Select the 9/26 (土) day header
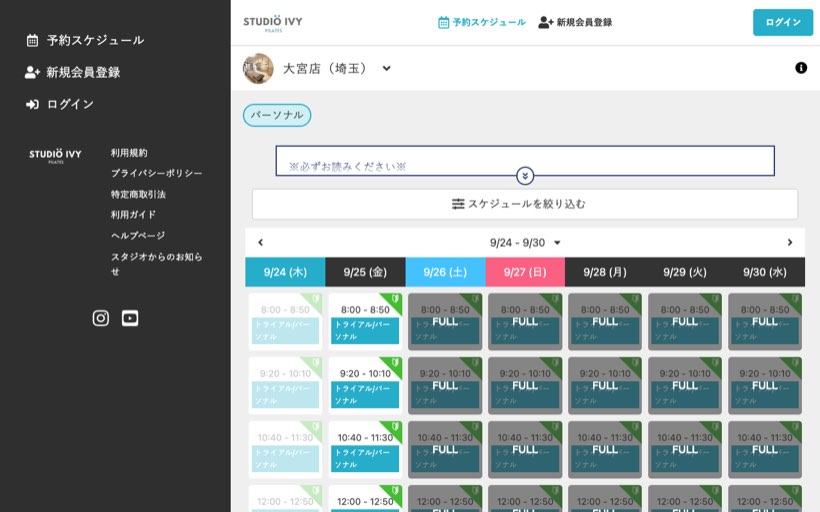This screenshot has width=820, height=512. coord(445,272)
